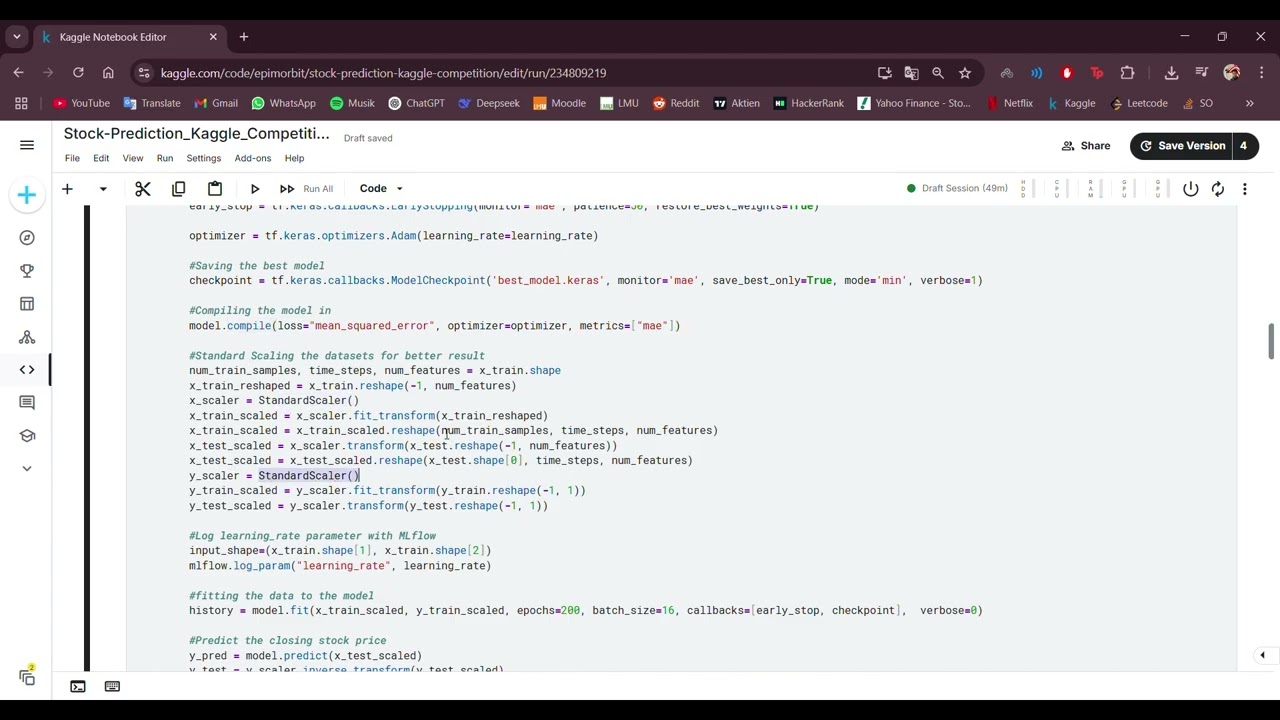Screen dimensions: 1280x720
Task: Open a new browser tab
Action: click(x=243, y=37)
